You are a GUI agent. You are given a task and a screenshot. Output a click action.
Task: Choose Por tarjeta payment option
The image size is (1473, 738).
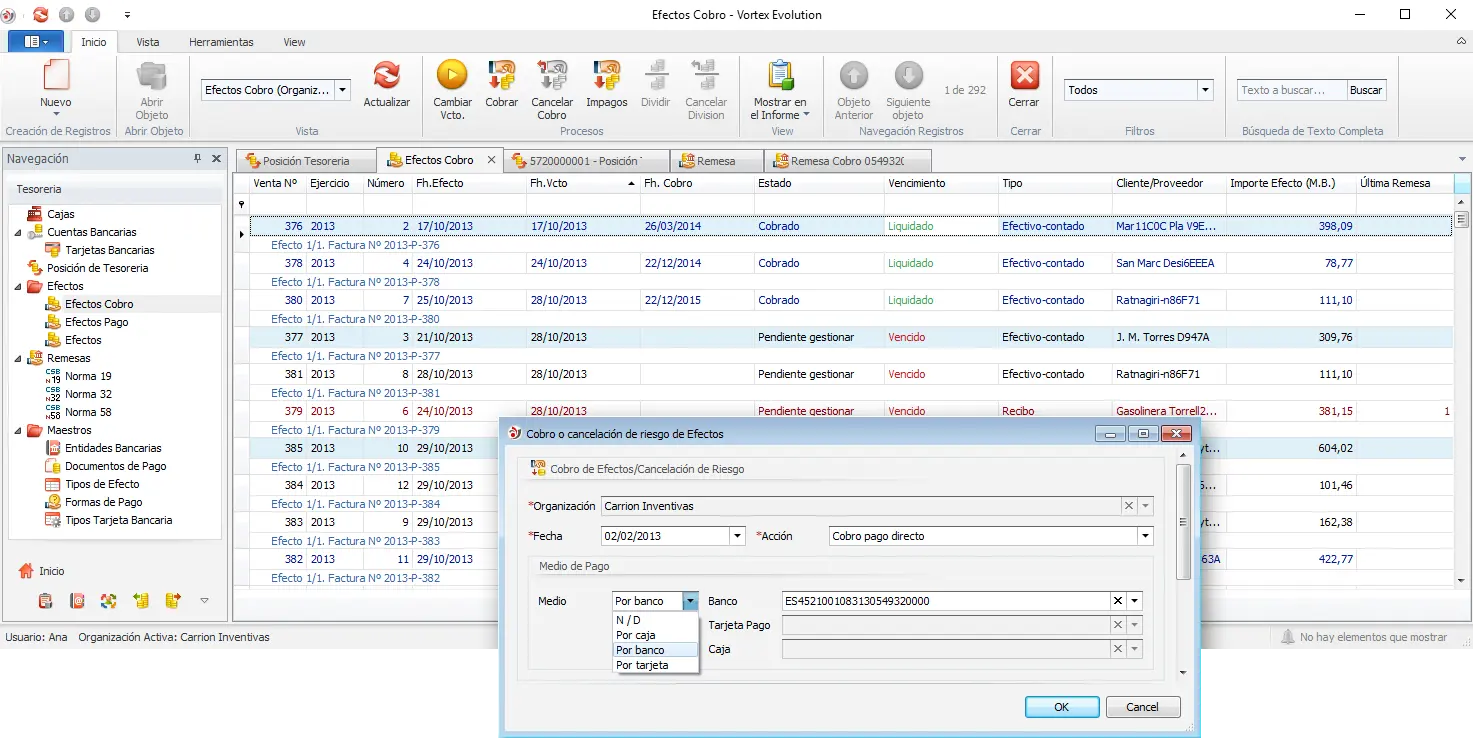(655, 665)
